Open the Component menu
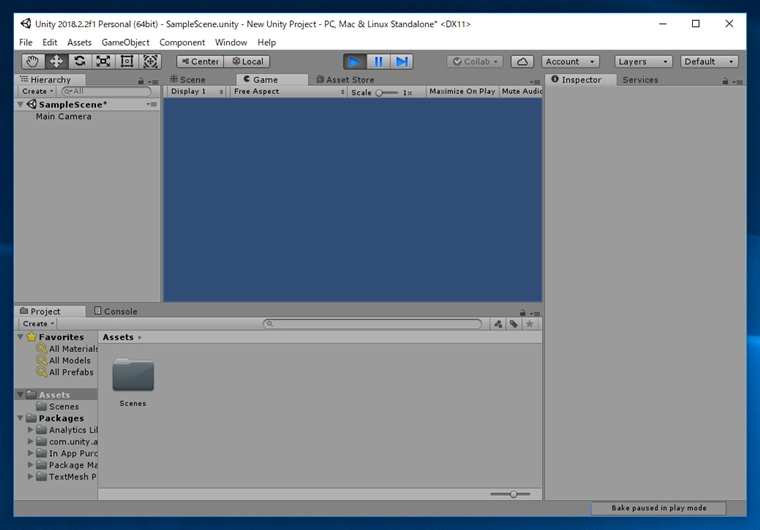The height and width of the screenshot is (530, 760). pyautogui.click(x=182, y=43)
